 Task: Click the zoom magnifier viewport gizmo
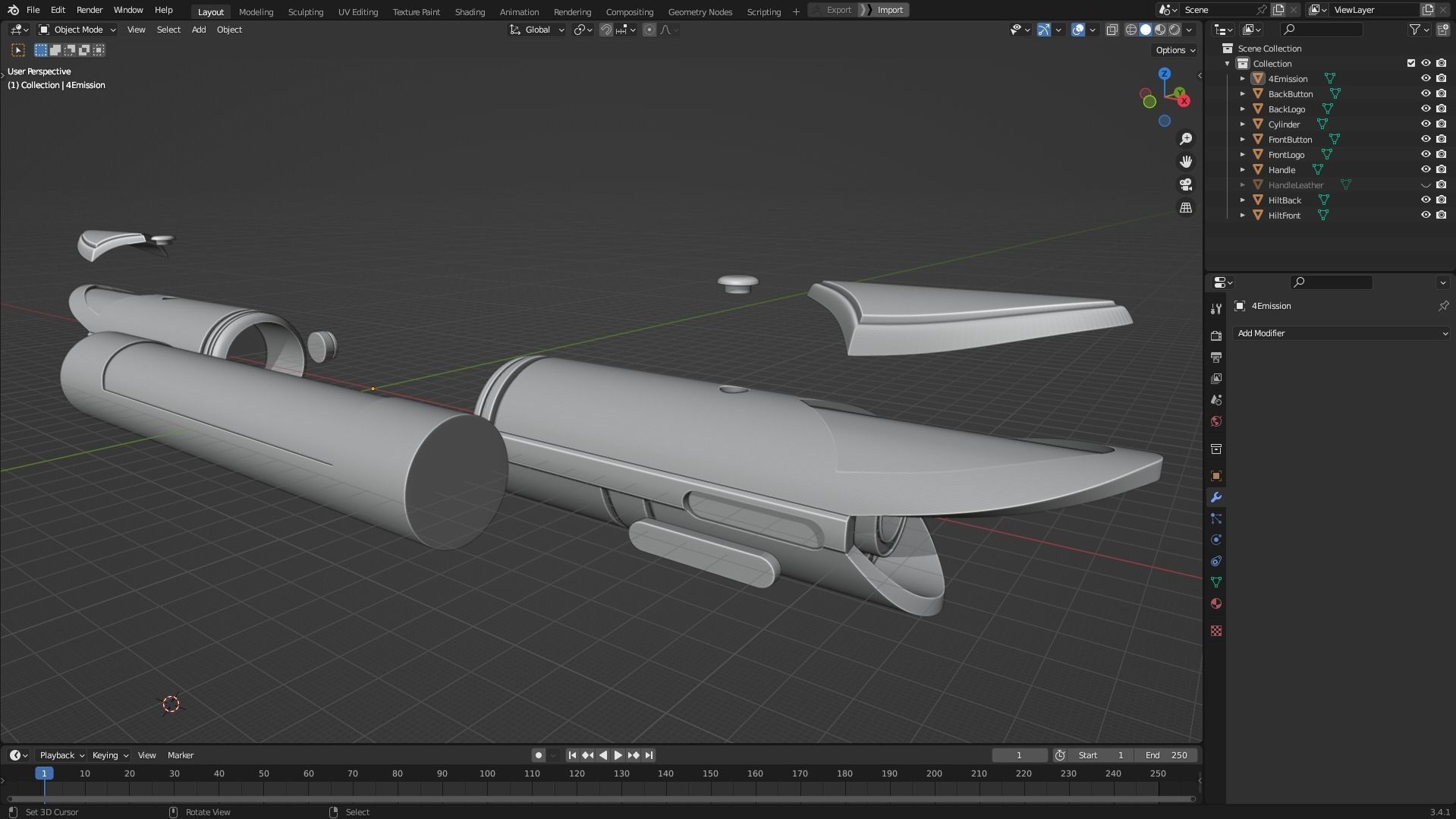point(1186,139)
